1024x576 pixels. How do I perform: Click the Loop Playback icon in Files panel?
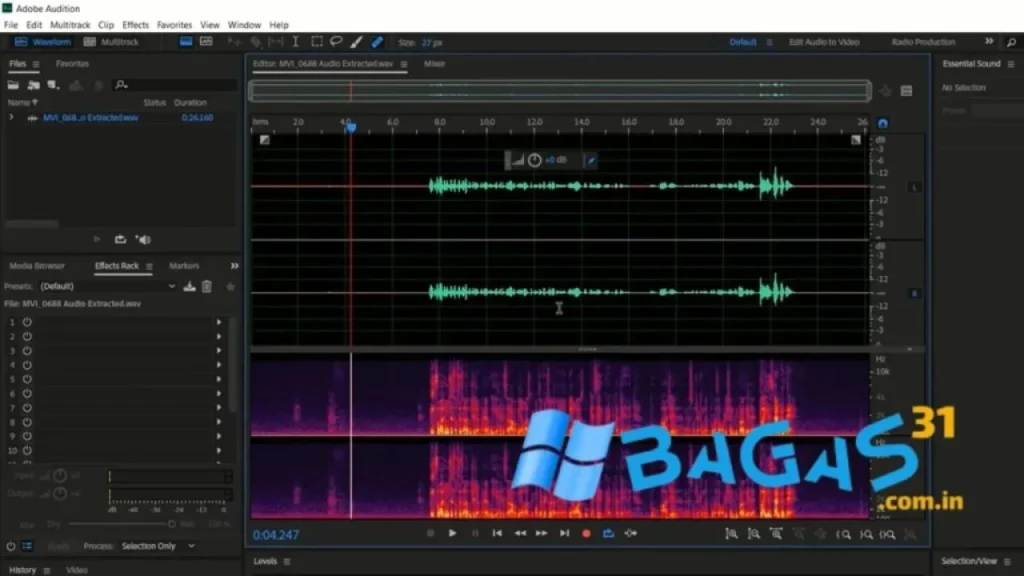tap(120, 240)
